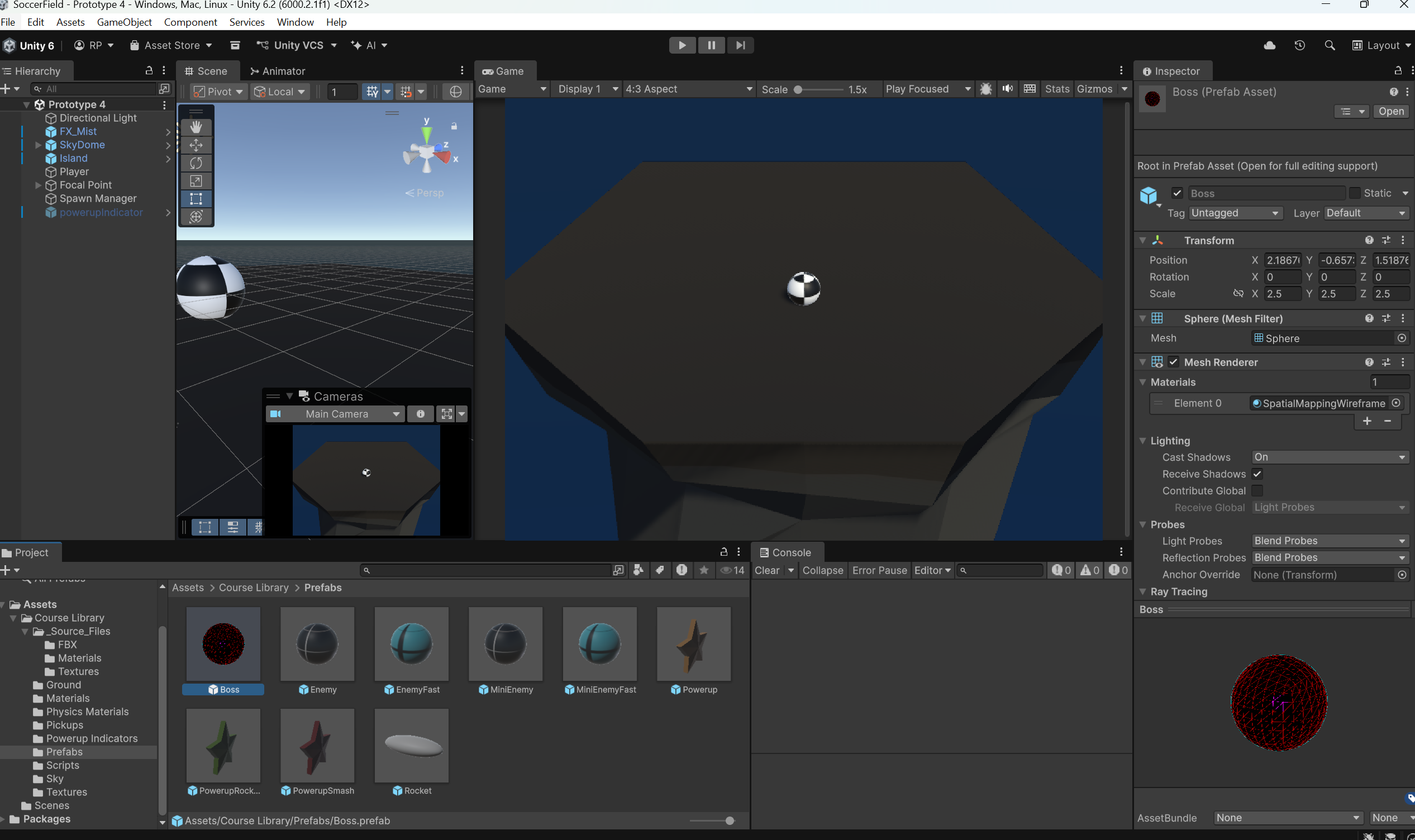
Task: Click search by type icon in Project
Action: point(639,570)
